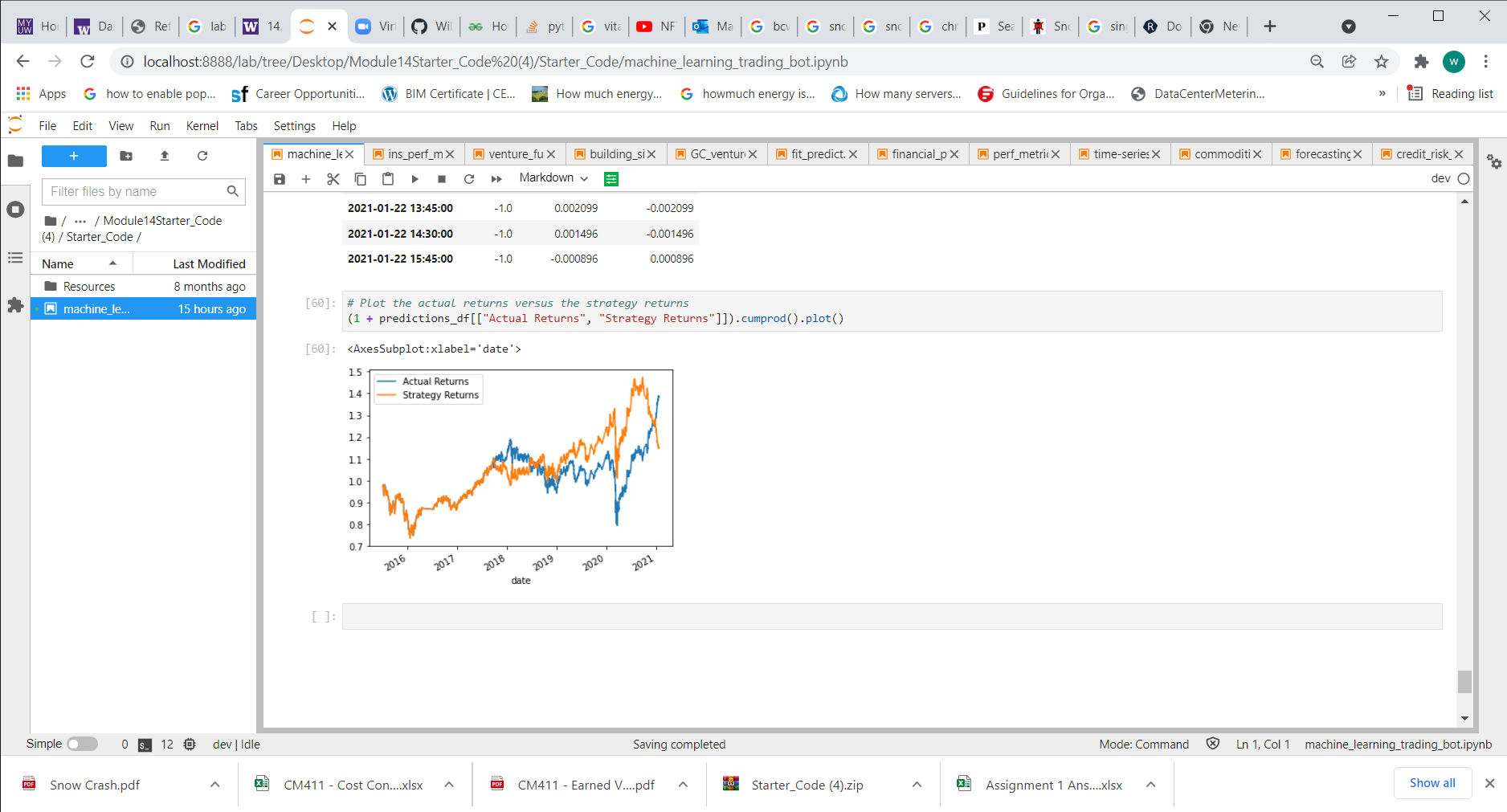Open the Settings menu
Screen dimensions: 1507x812
[x=294, y=126]
